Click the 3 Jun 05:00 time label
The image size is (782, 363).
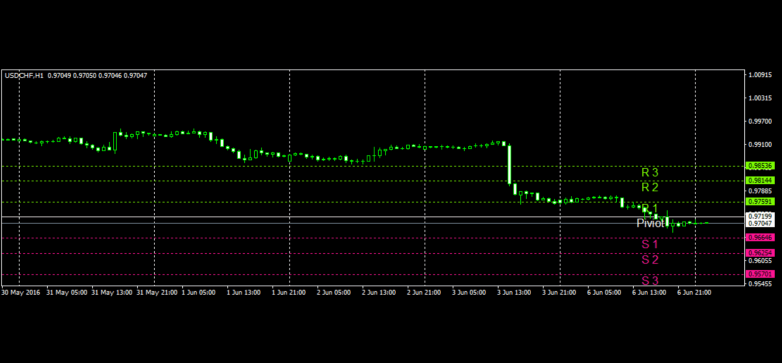point(469,293)
